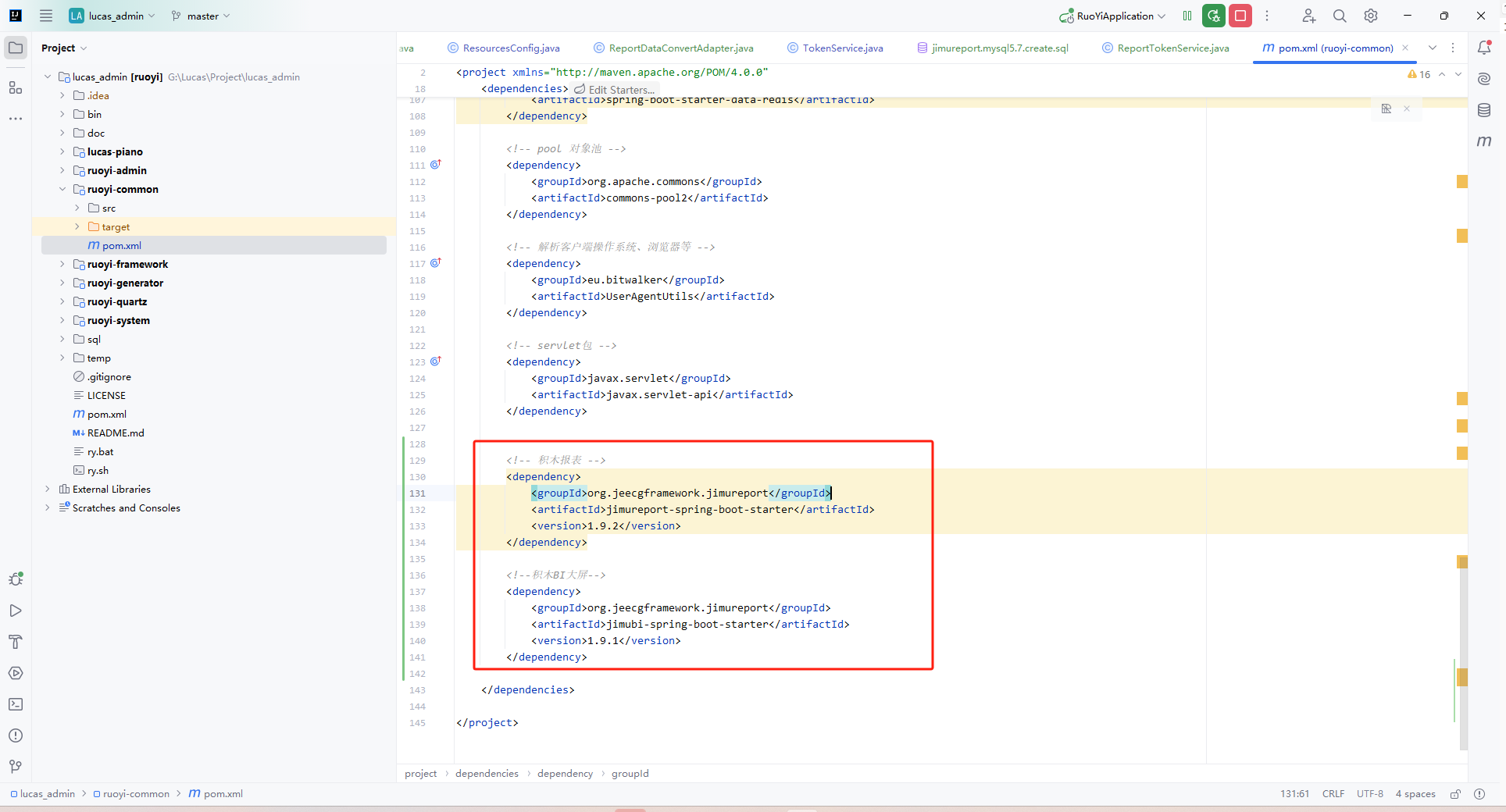The height and width of the screenshot is (812, 1506).
Task: Jump to next highlighted error arrow
Action: (x=1458, y=74)
